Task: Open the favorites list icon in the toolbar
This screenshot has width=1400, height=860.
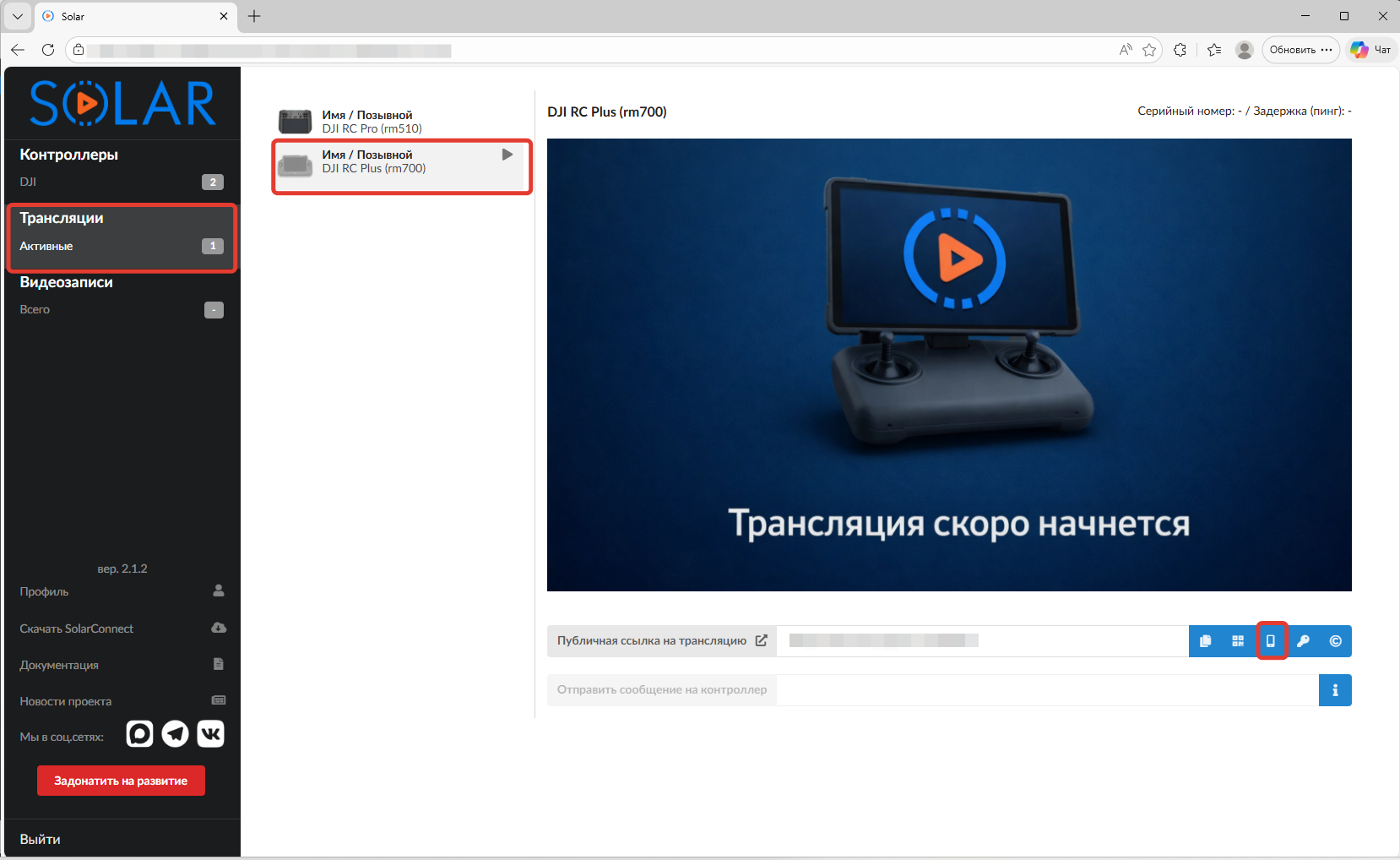Action: point(1214,50)
